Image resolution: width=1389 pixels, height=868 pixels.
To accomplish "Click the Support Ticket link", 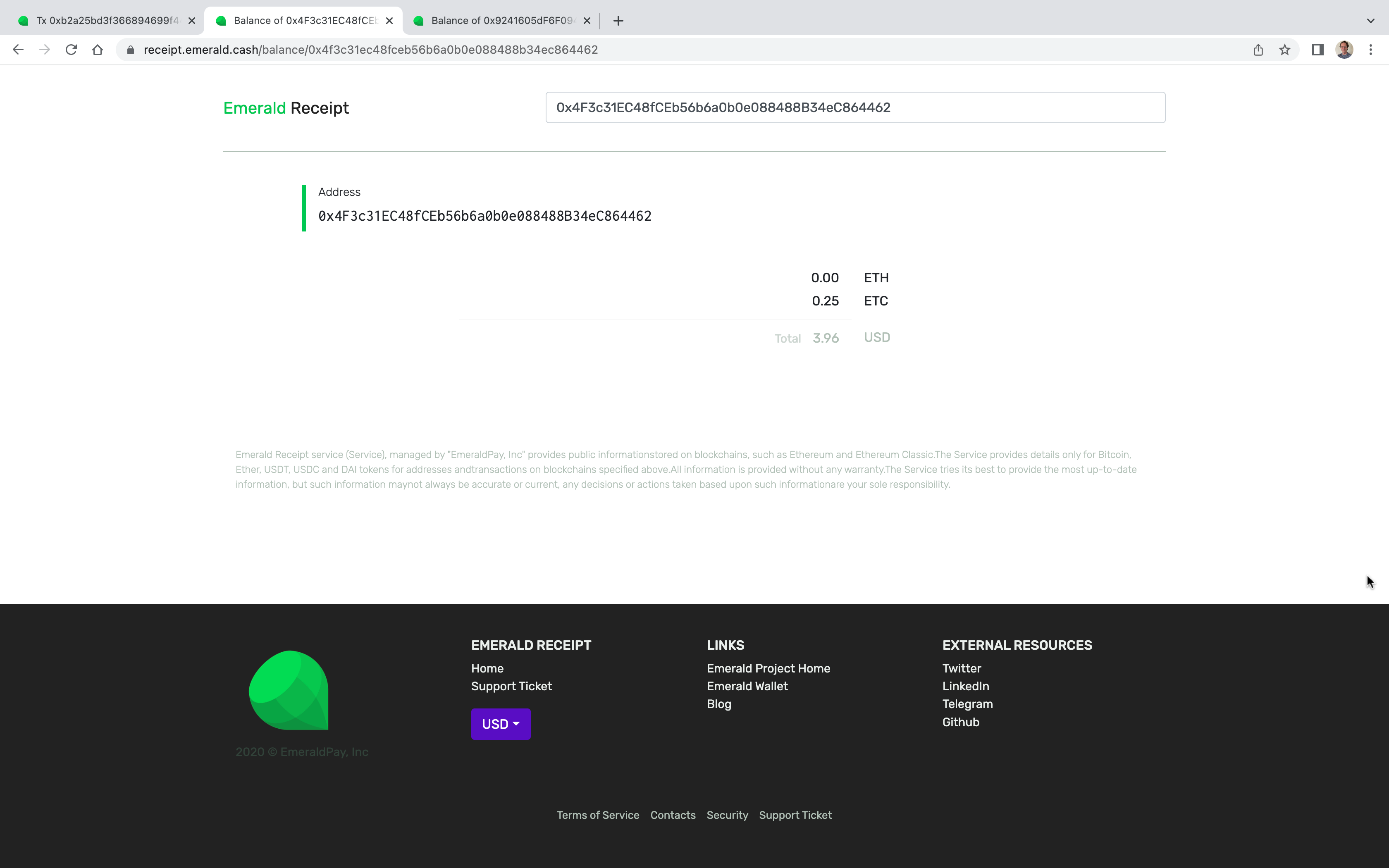I will click(x=511, y=686).
